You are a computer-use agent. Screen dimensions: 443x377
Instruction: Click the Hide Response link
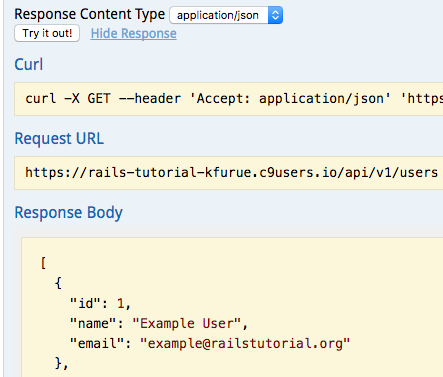pos(134,34)
